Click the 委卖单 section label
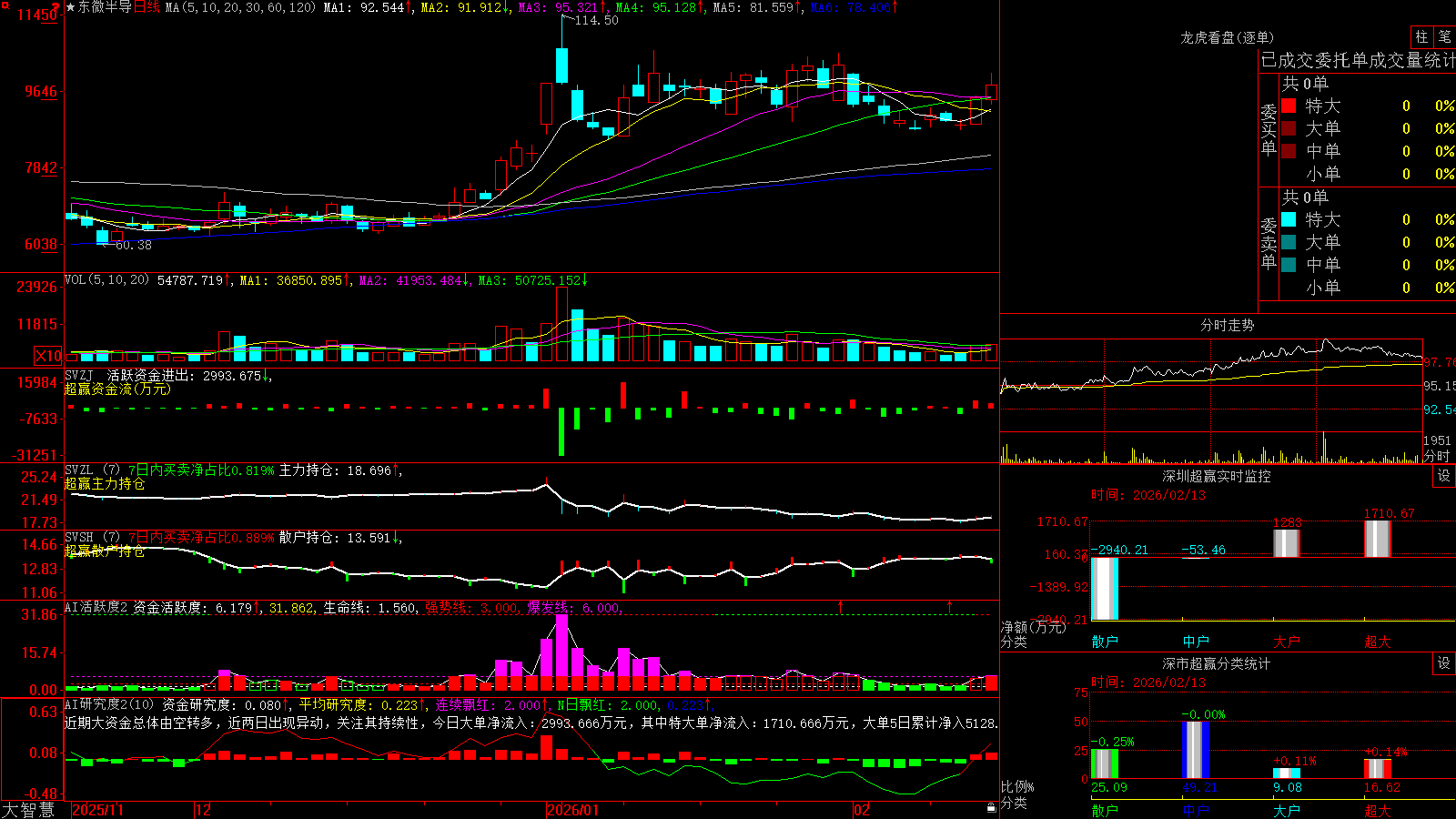 (1269, 244)
